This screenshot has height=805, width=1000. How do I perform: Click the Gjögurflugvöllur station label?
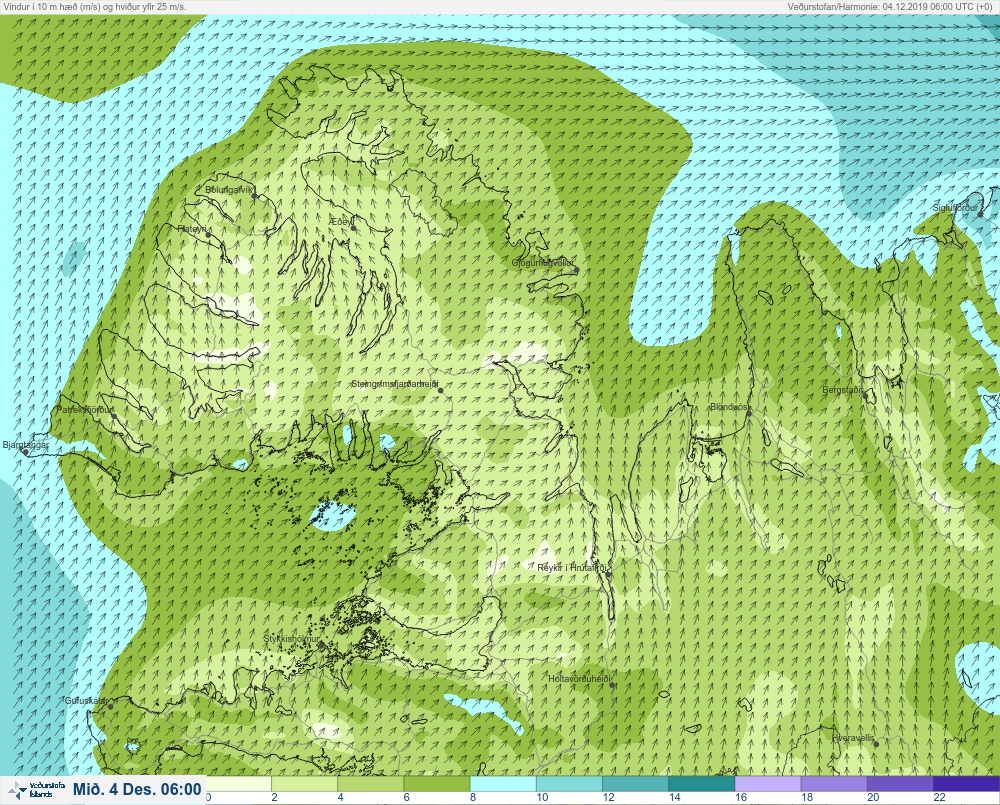point(543,263)
